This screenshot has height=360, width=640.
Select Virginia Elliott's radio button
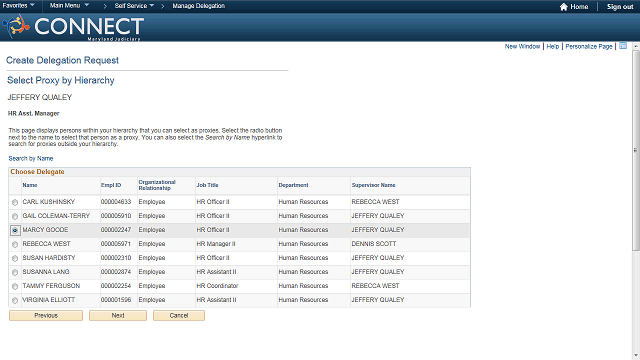point(15,300)
